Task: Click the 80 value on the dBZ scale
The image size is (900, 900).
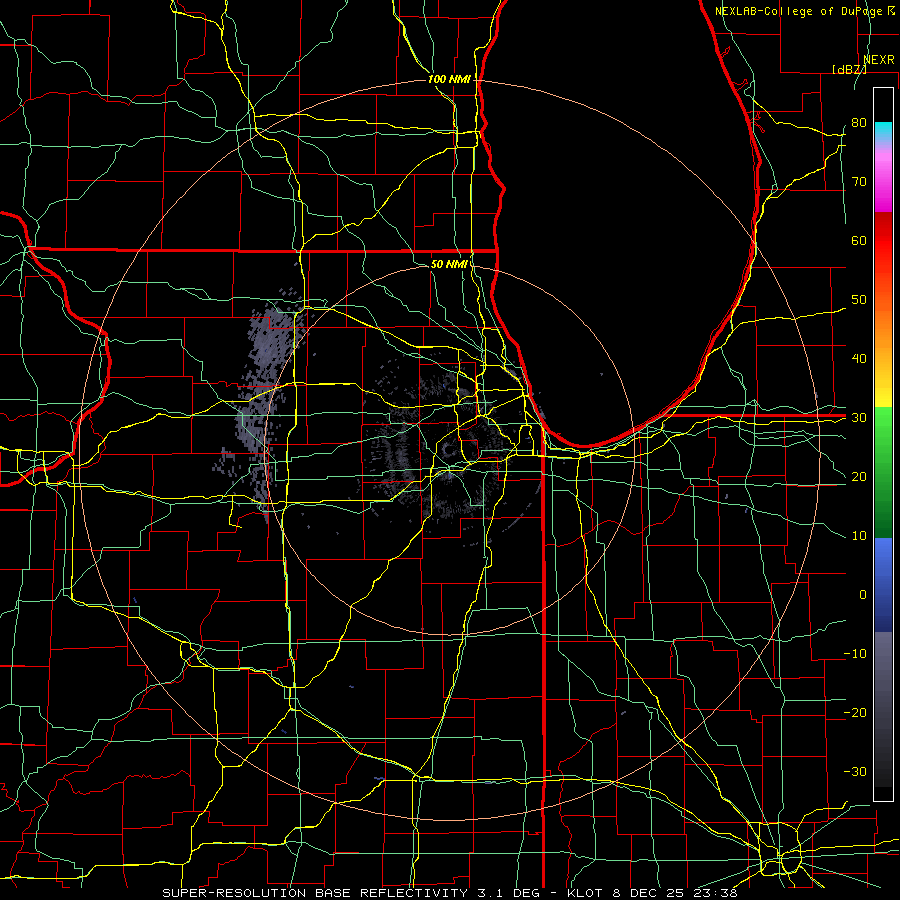Action: point(859,122)
